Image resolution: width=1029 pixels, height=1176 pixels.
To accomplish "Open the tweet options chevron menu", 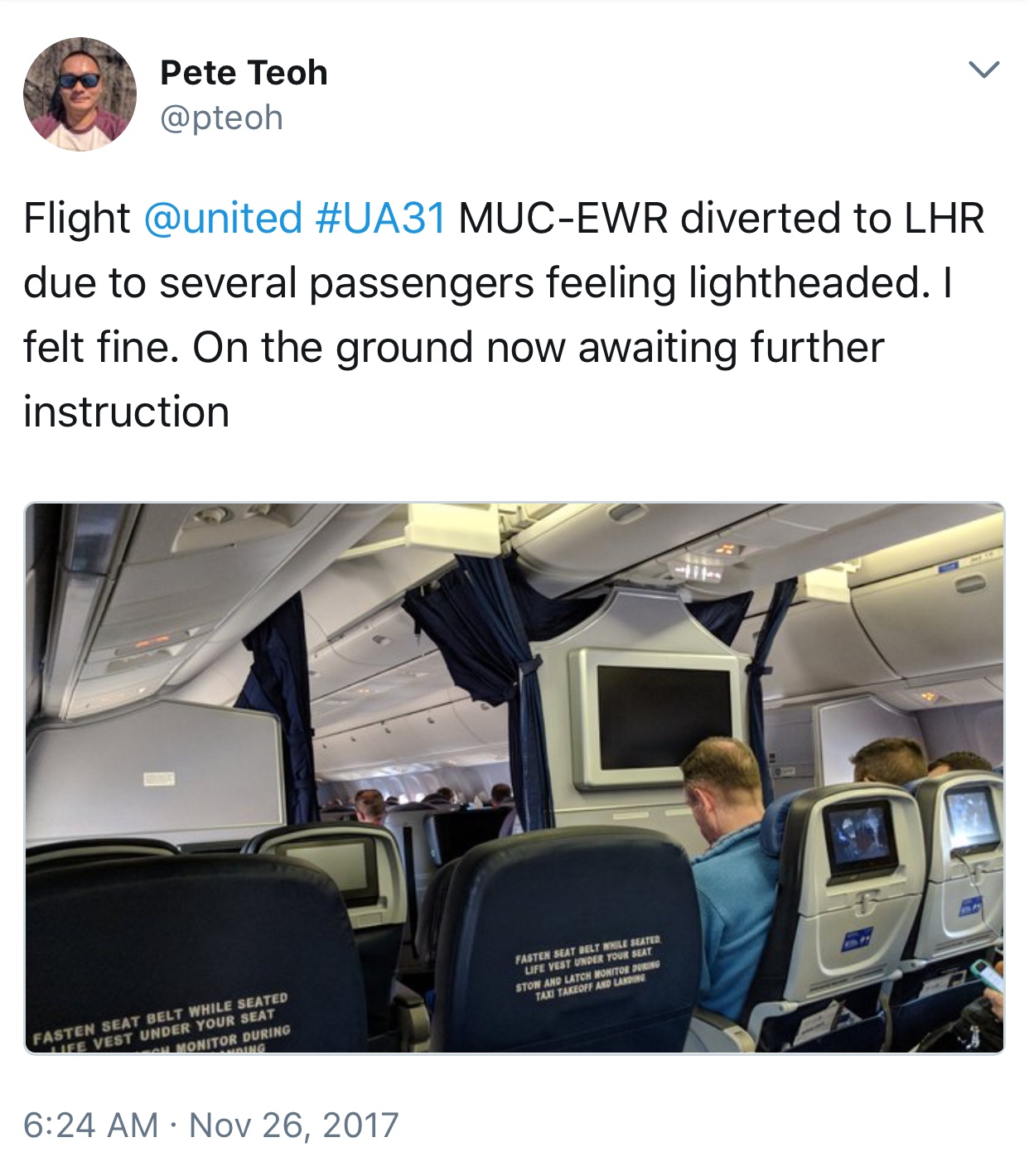I will coord(983,70).
